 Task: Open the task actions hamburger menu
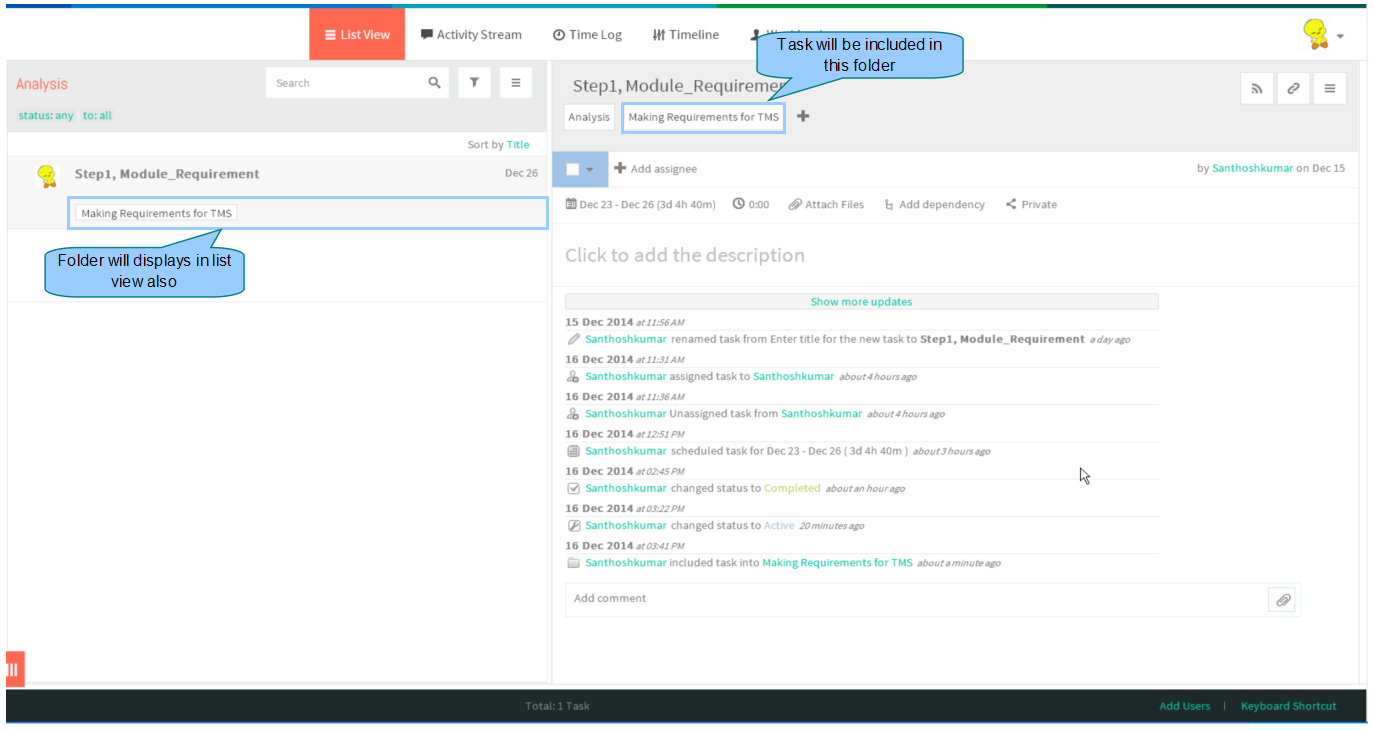click(x=1330, y=88)
